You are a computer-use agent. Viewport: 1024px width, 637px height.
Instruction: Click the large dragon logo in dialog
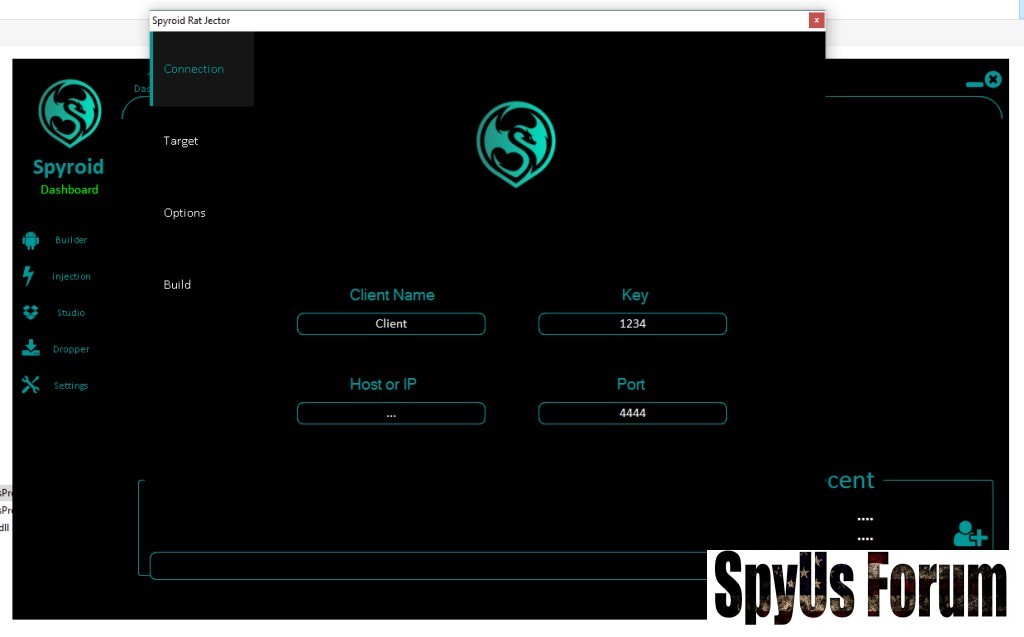[x=515, y=144]
